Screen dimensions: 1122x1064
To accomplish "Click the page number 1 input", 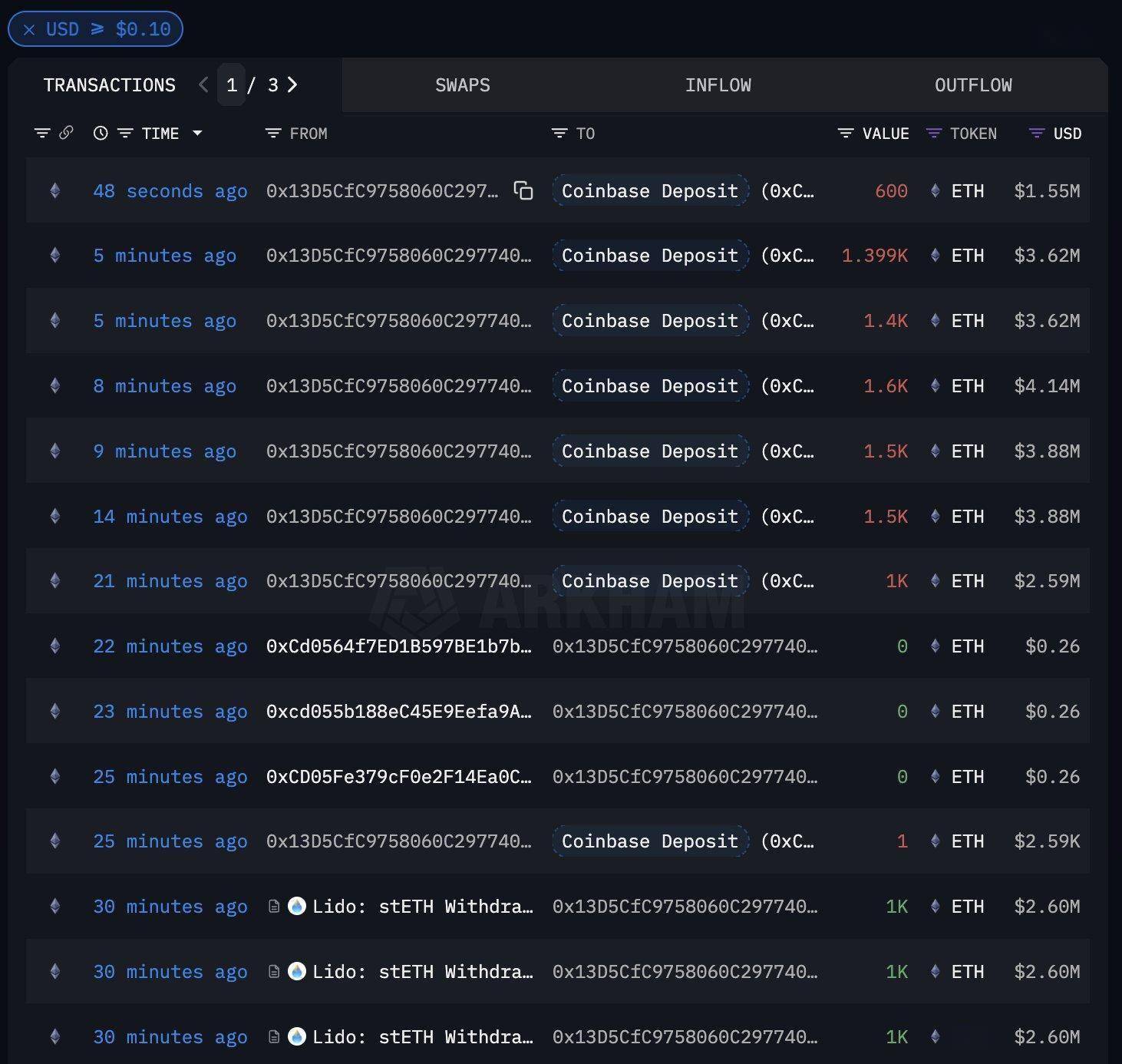I will point(231,84).
